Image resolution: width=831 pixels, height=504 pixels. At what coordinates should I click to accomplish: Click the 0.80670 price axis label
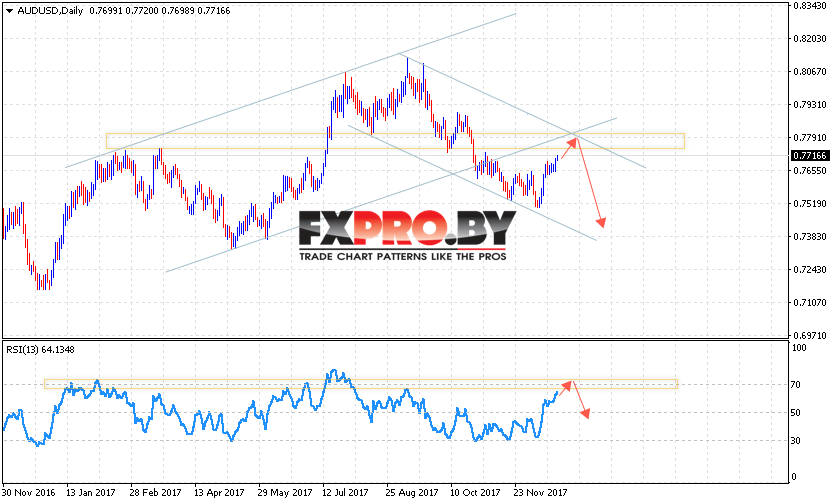[810, 72]
